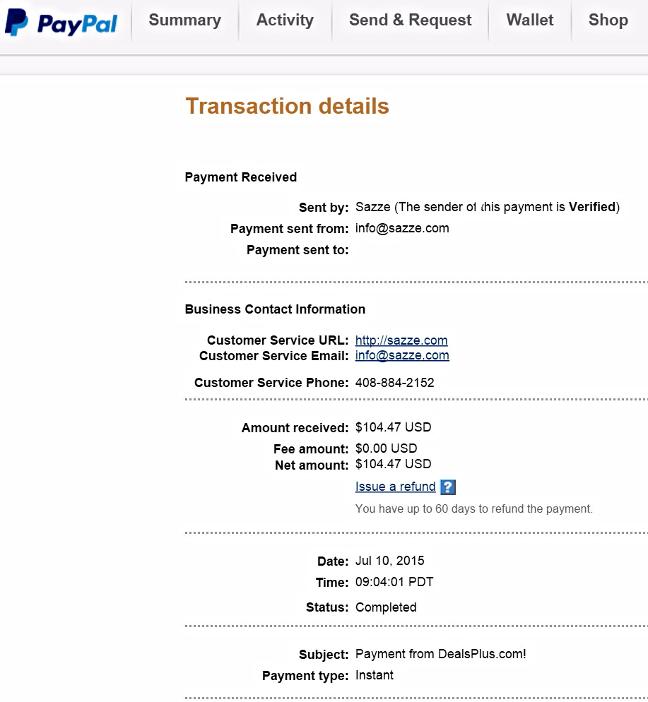Click the Verified sender text

(592, 207)
